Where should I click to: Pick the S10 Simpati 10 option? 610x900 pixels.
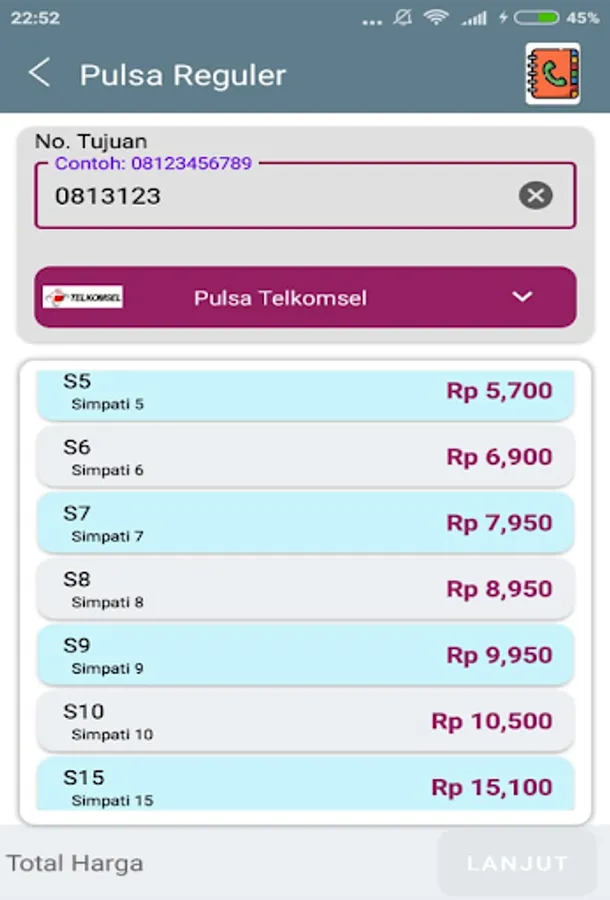coord(305,721)
